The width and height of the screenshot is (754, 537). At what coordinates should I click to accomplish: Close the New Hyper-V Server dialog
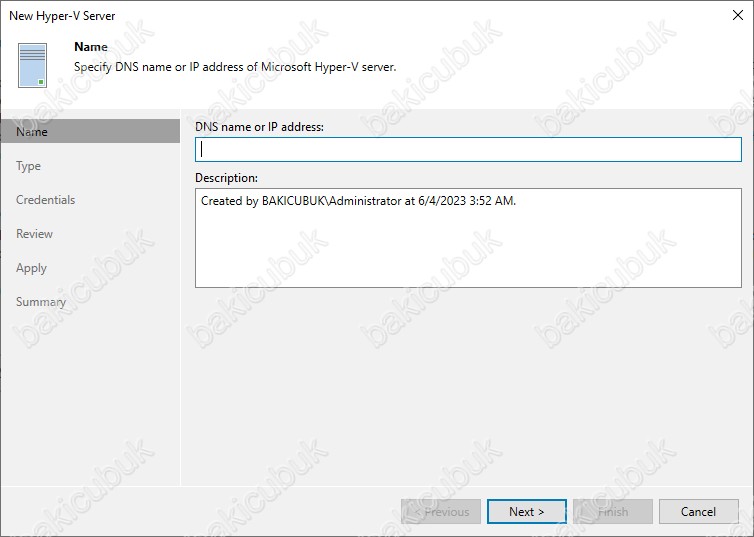(738, 15)
